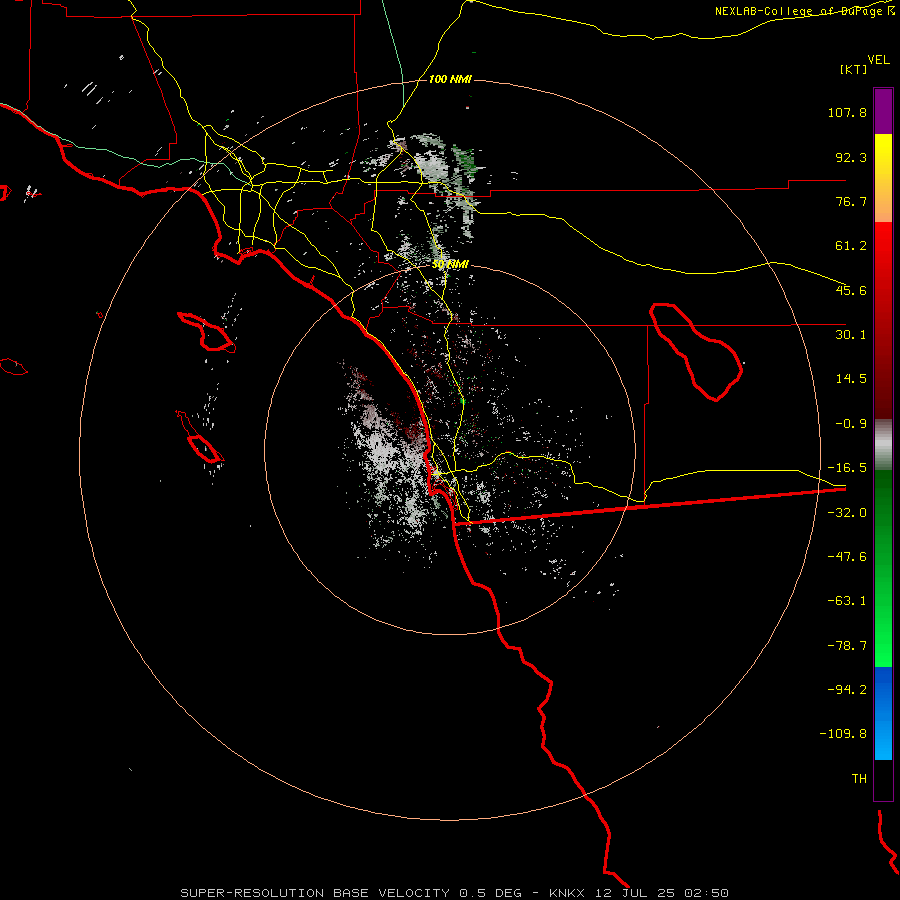
Task: Pick the gray near-zero segment of scale
Action: 883,445
